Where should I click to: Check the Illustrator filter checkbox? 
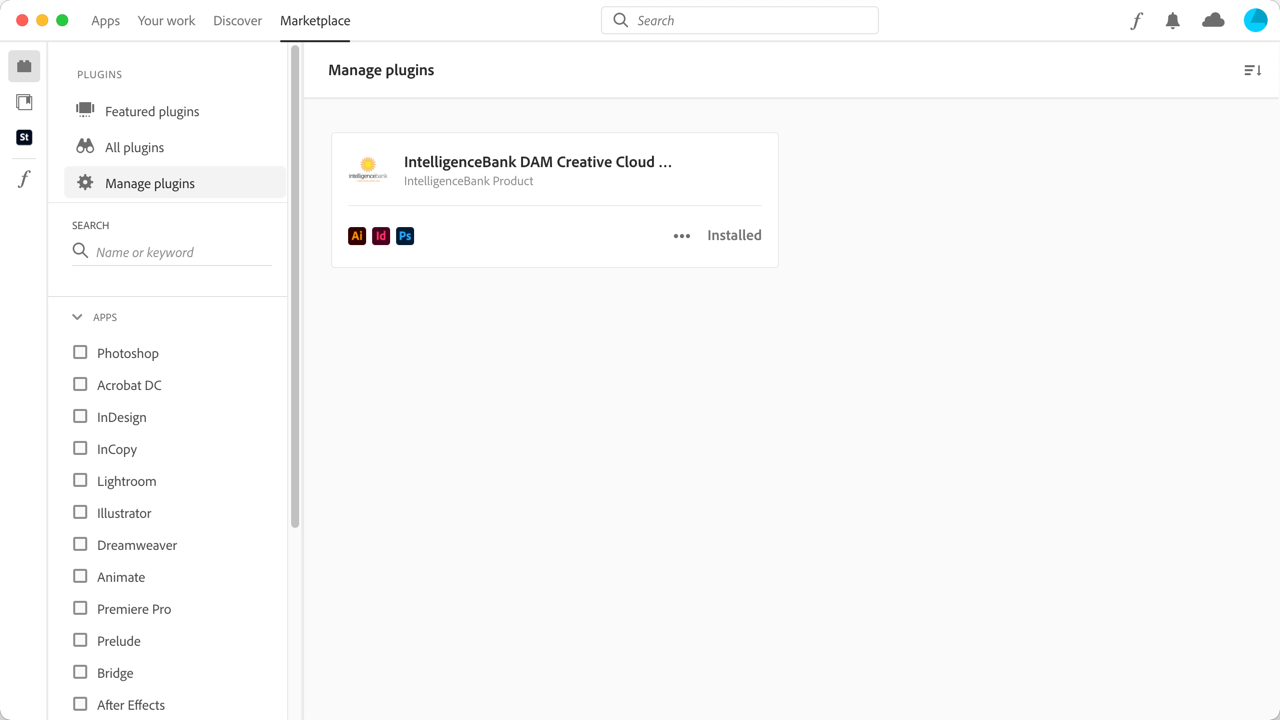(x=80, y=512)
